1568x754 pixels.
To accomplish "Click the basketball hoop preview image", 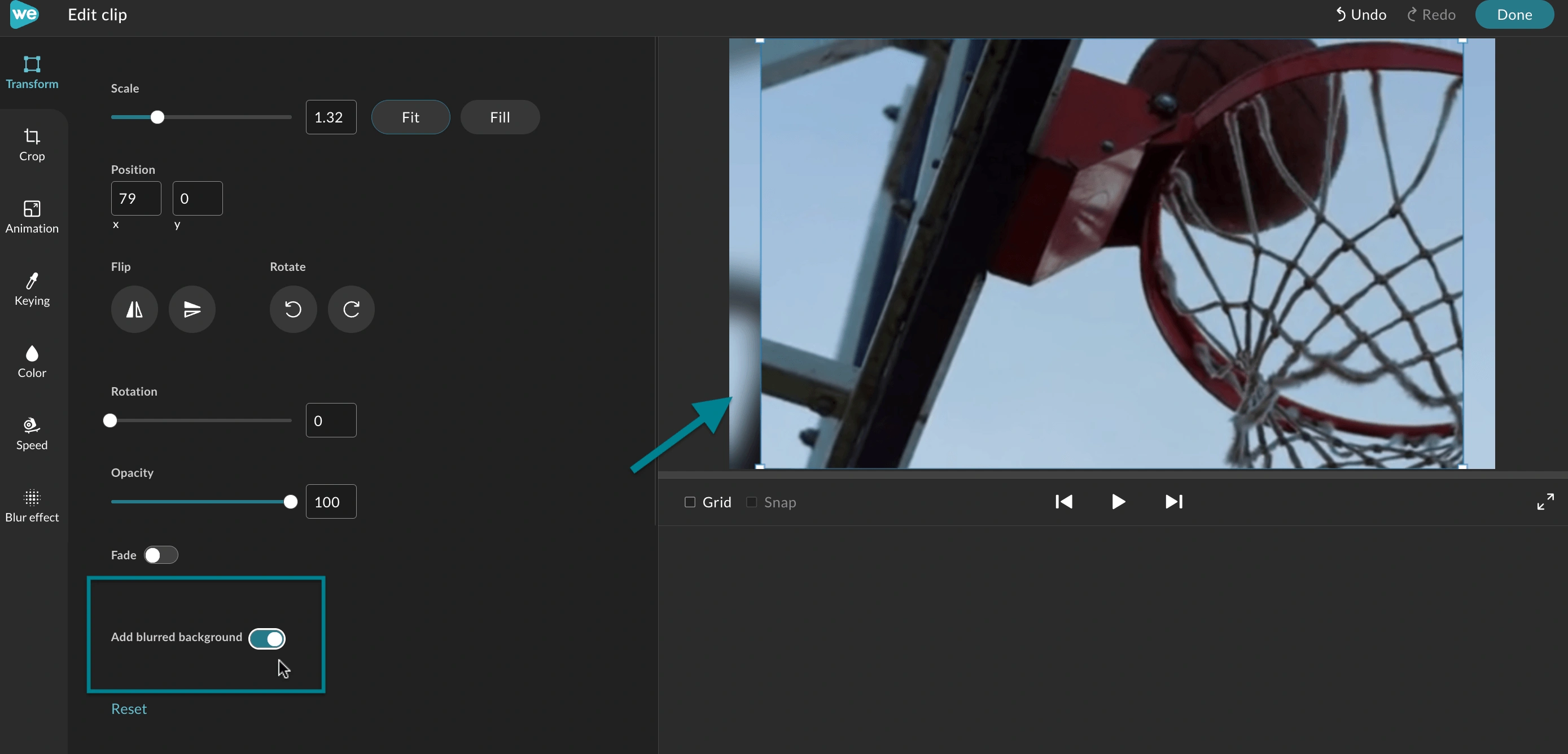I will (1111, 254).
